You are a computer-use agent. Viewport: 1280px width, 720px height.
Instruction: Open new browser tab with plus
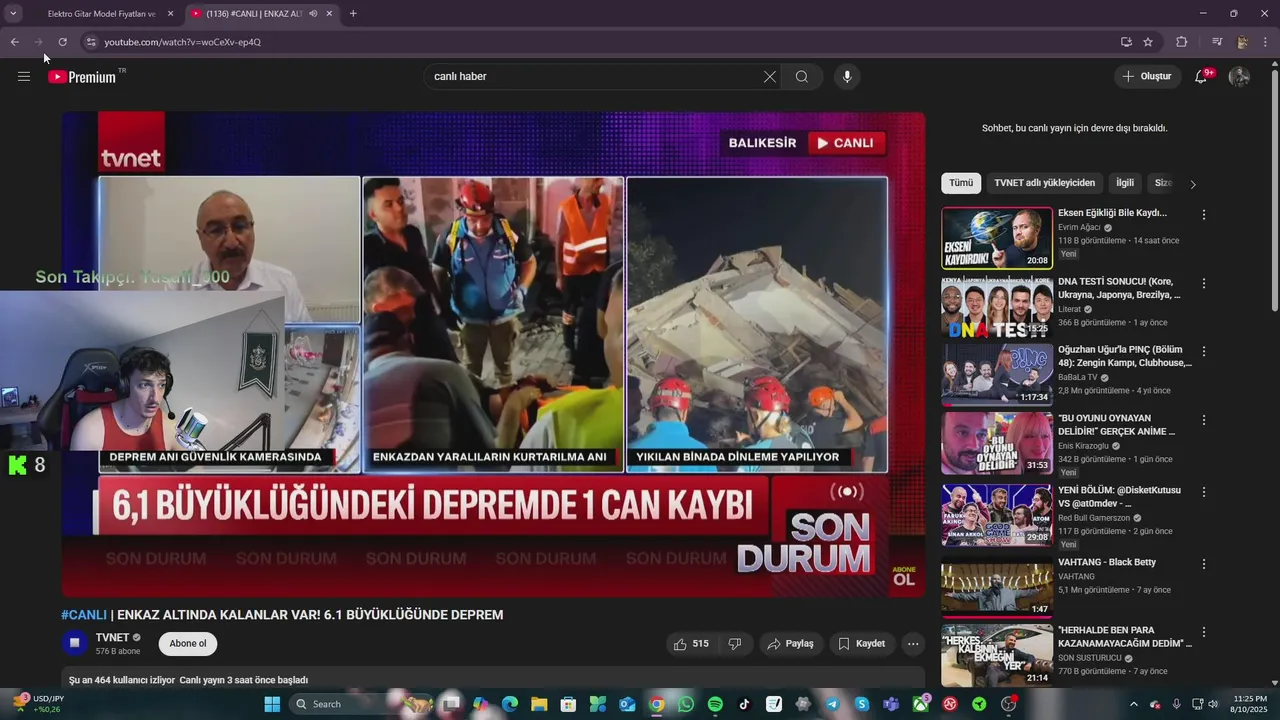(x=353, y=14)
